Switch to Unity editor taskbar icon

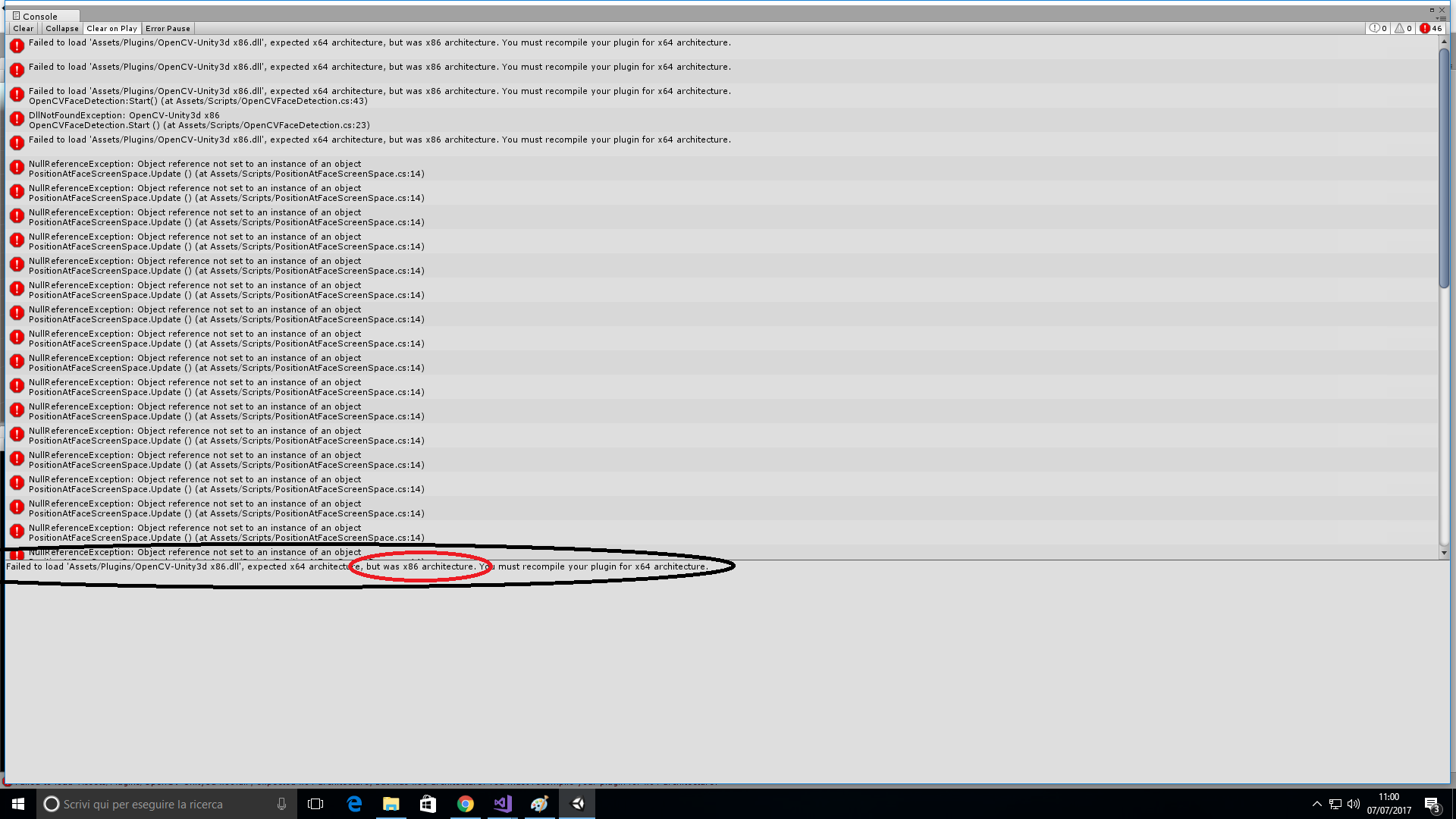(x=577, y=804)
